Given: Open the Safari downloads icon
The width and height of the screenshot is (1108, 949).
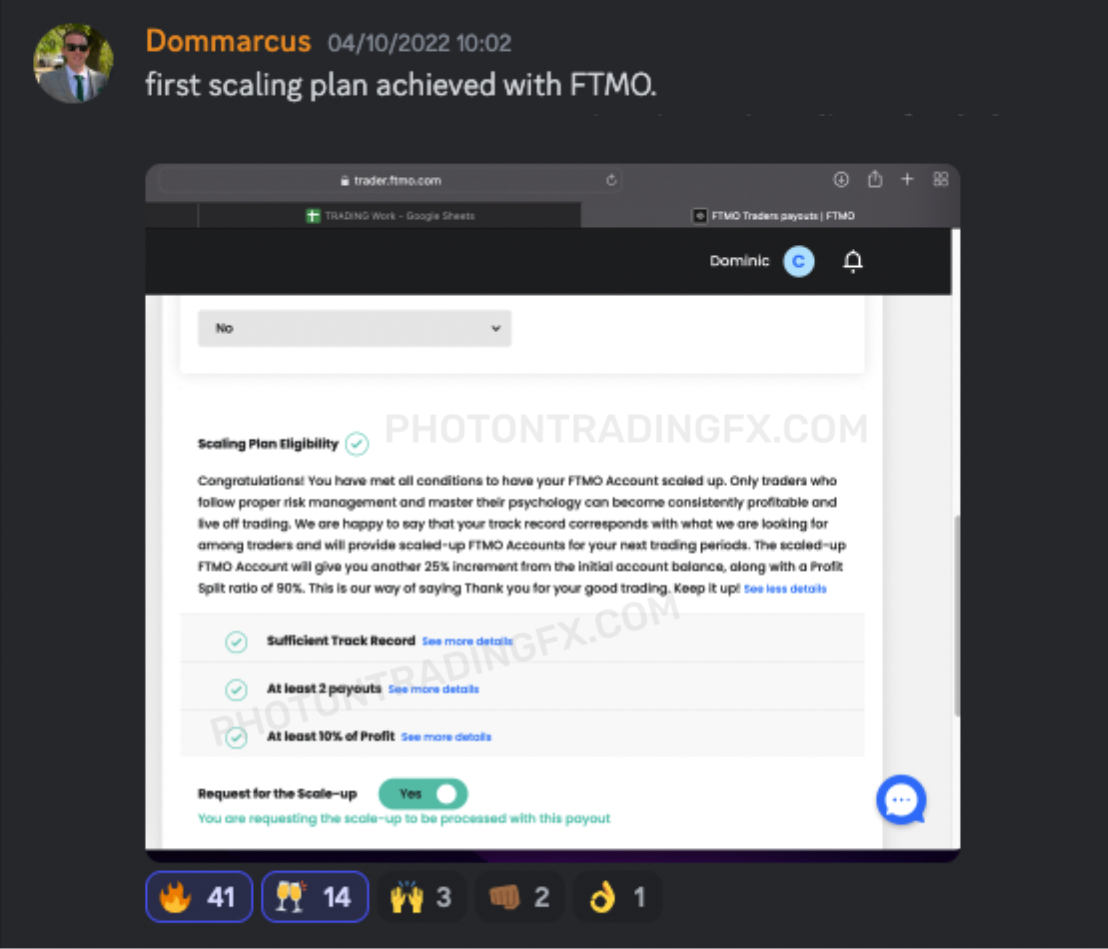Looking at the screenshot, I should coord(840,179).
